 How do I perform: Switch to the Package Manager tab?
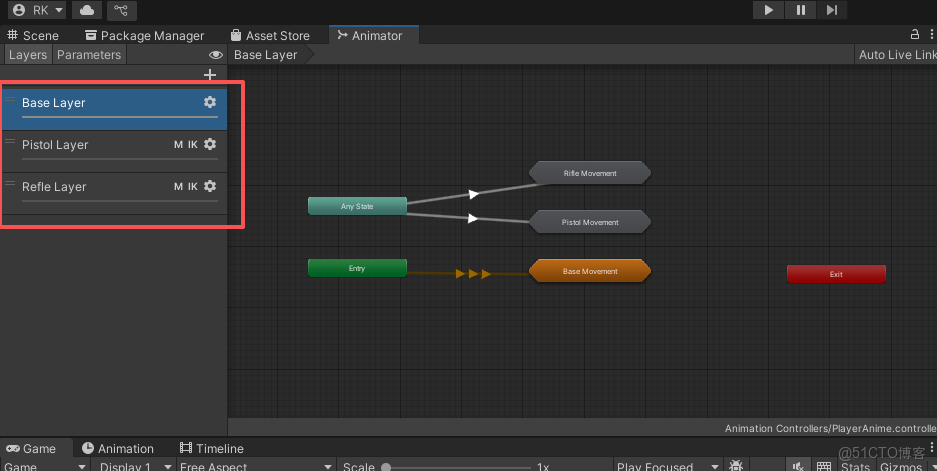point(145,35)
